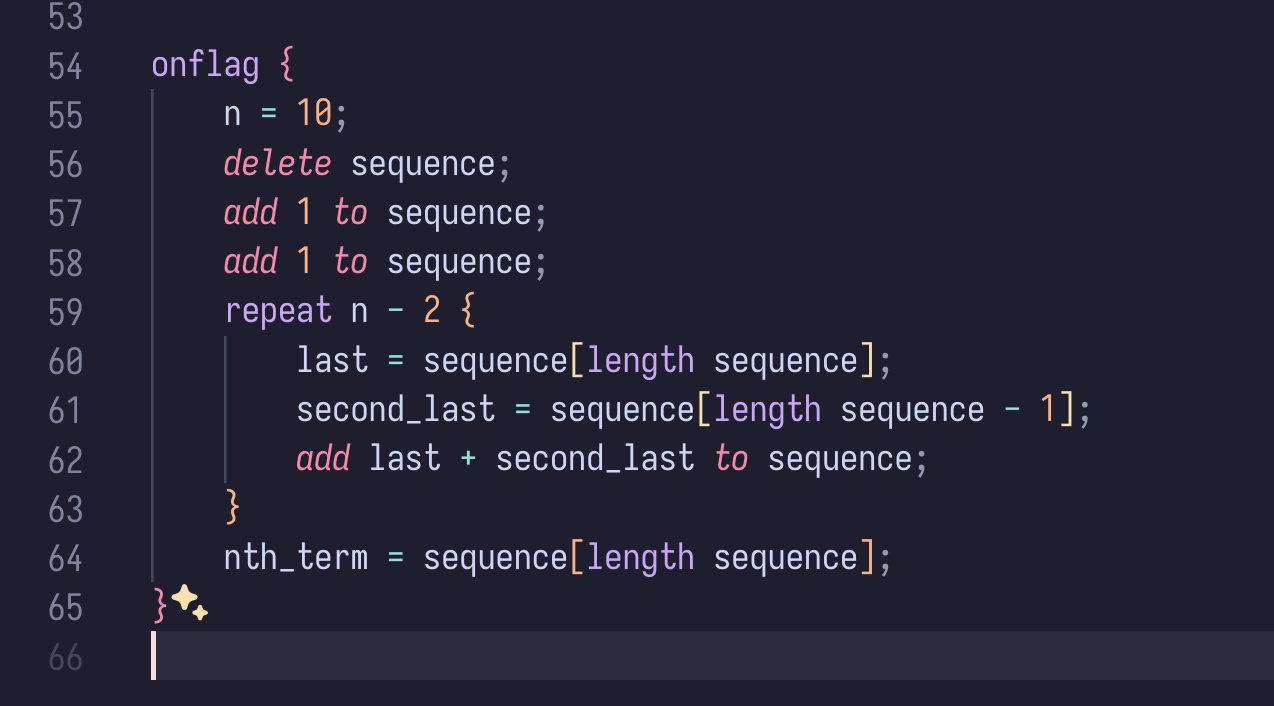Click the onflag keyword on line 54

point(205,66)
